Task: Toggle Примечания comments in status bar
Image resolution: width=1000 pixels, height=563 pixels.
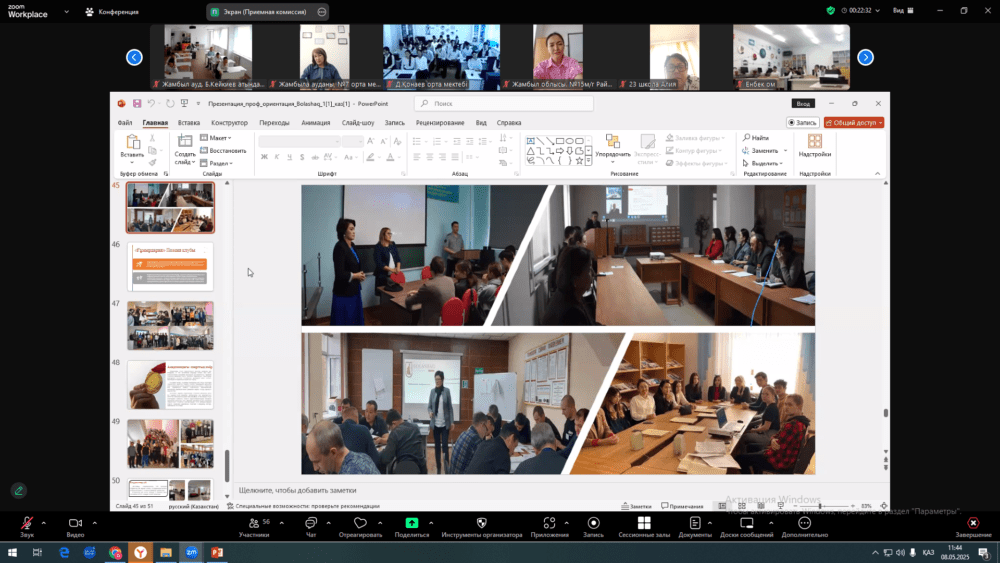Action: pyautogui.click(x=682, y=506)
